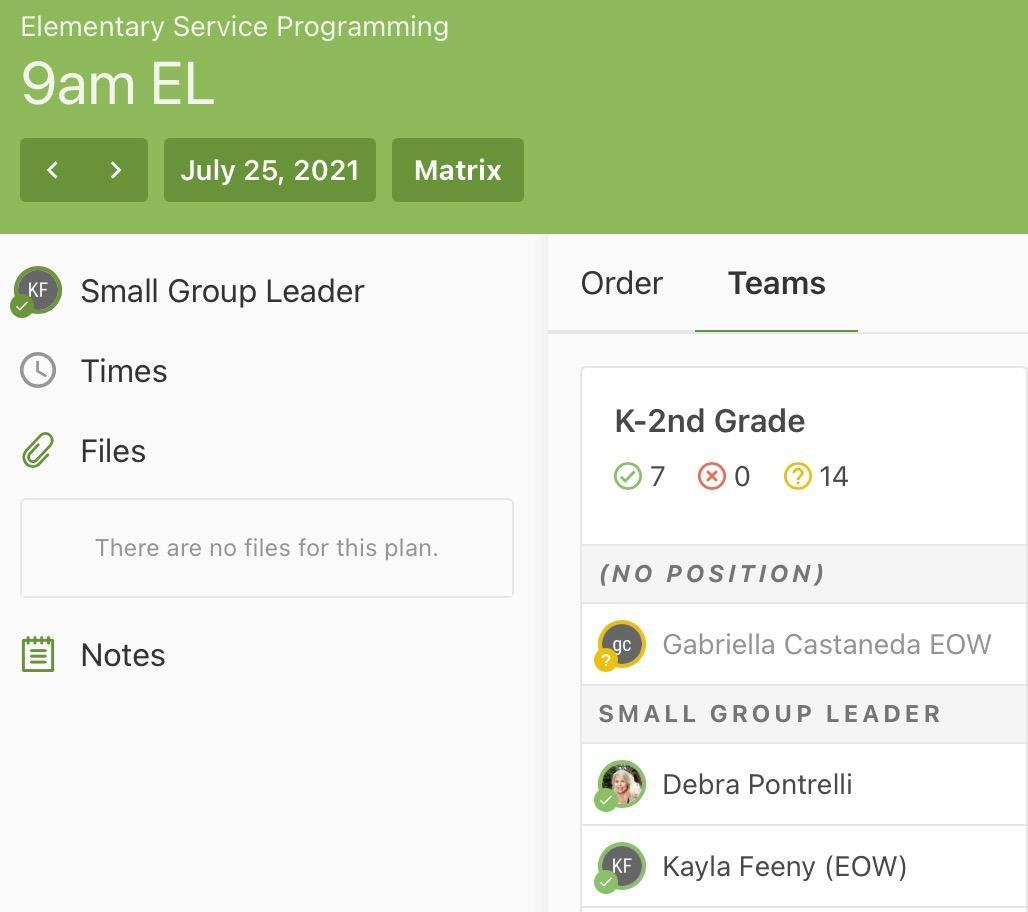Select the Teams tab
1028x912 pixels.
(776, 283)
